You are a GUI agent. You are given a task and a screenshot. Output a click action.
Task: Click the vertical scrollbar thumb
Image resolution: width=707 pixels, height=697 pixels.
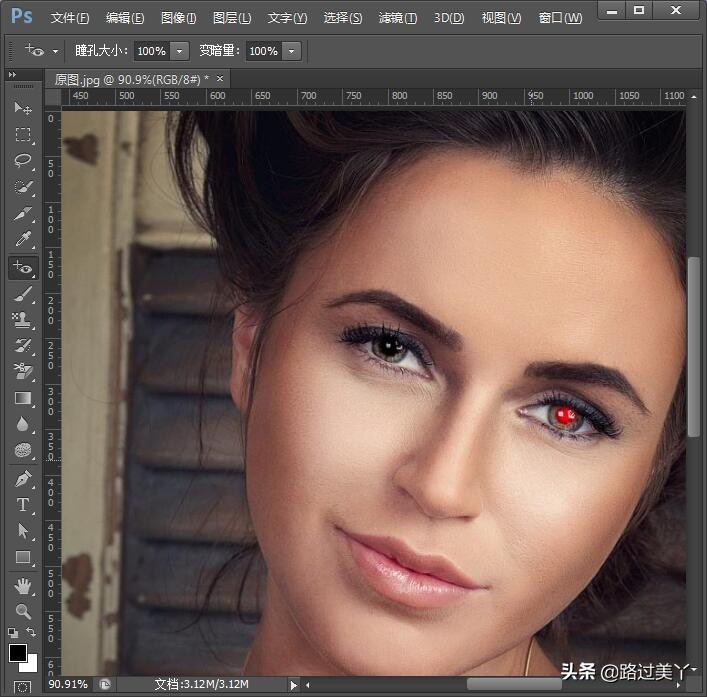694,346
